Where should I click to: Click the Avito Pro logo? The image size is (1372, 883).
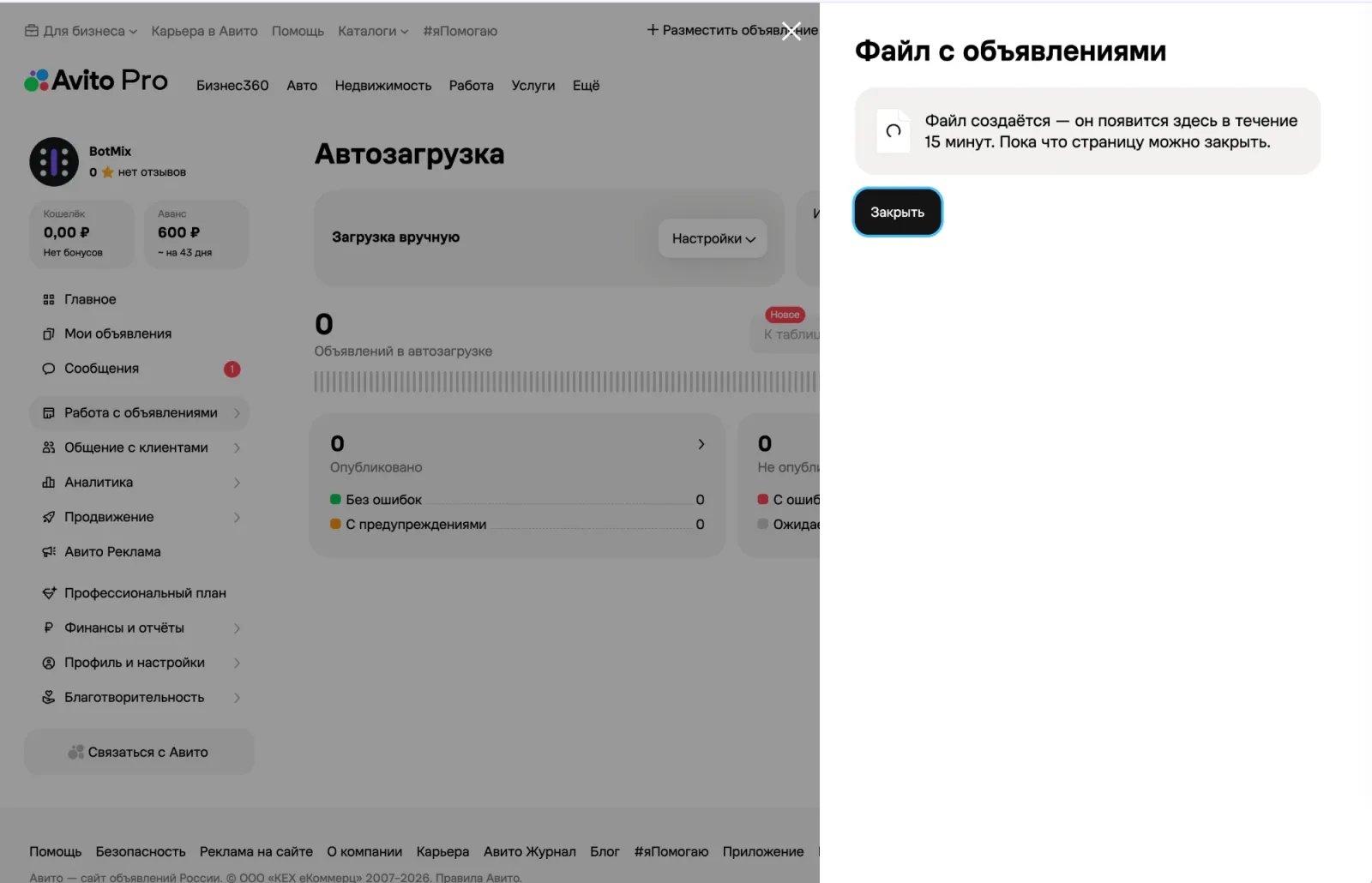96,81
